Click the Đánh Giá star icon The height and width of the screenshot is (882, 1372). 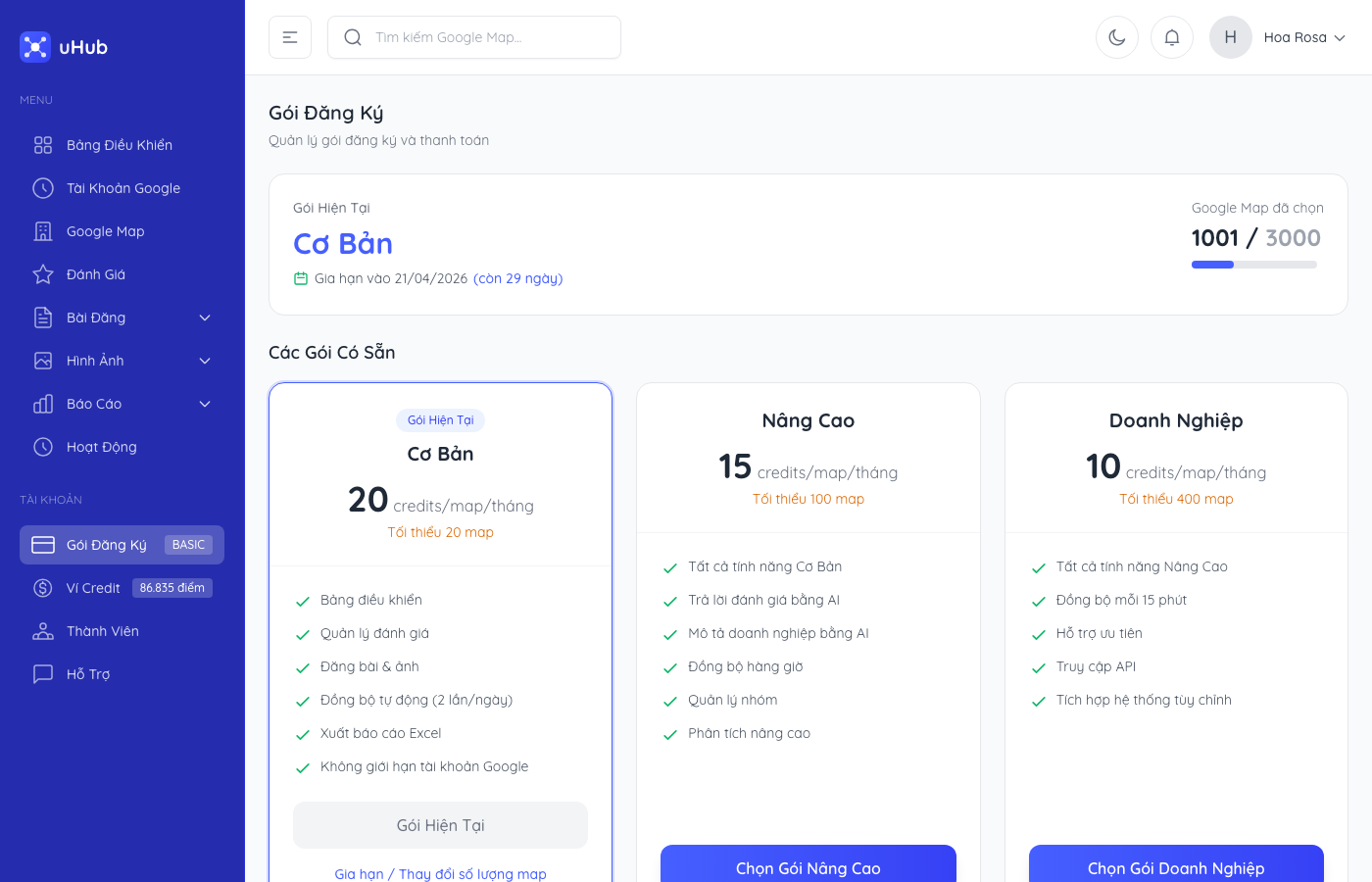pyautogui.click(x=43, y=274)
